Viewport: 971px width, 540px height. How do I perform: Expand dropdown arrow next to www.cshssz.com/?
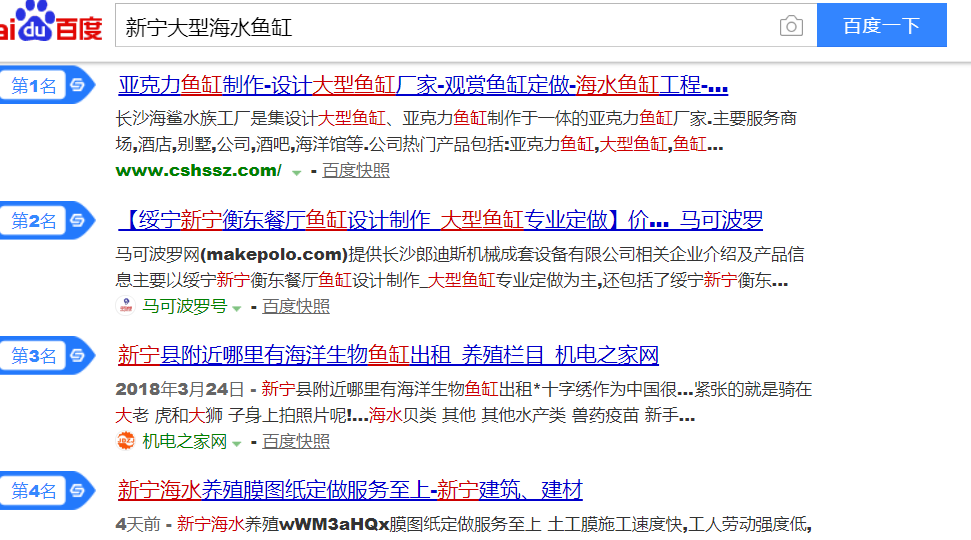pos(297,172)
